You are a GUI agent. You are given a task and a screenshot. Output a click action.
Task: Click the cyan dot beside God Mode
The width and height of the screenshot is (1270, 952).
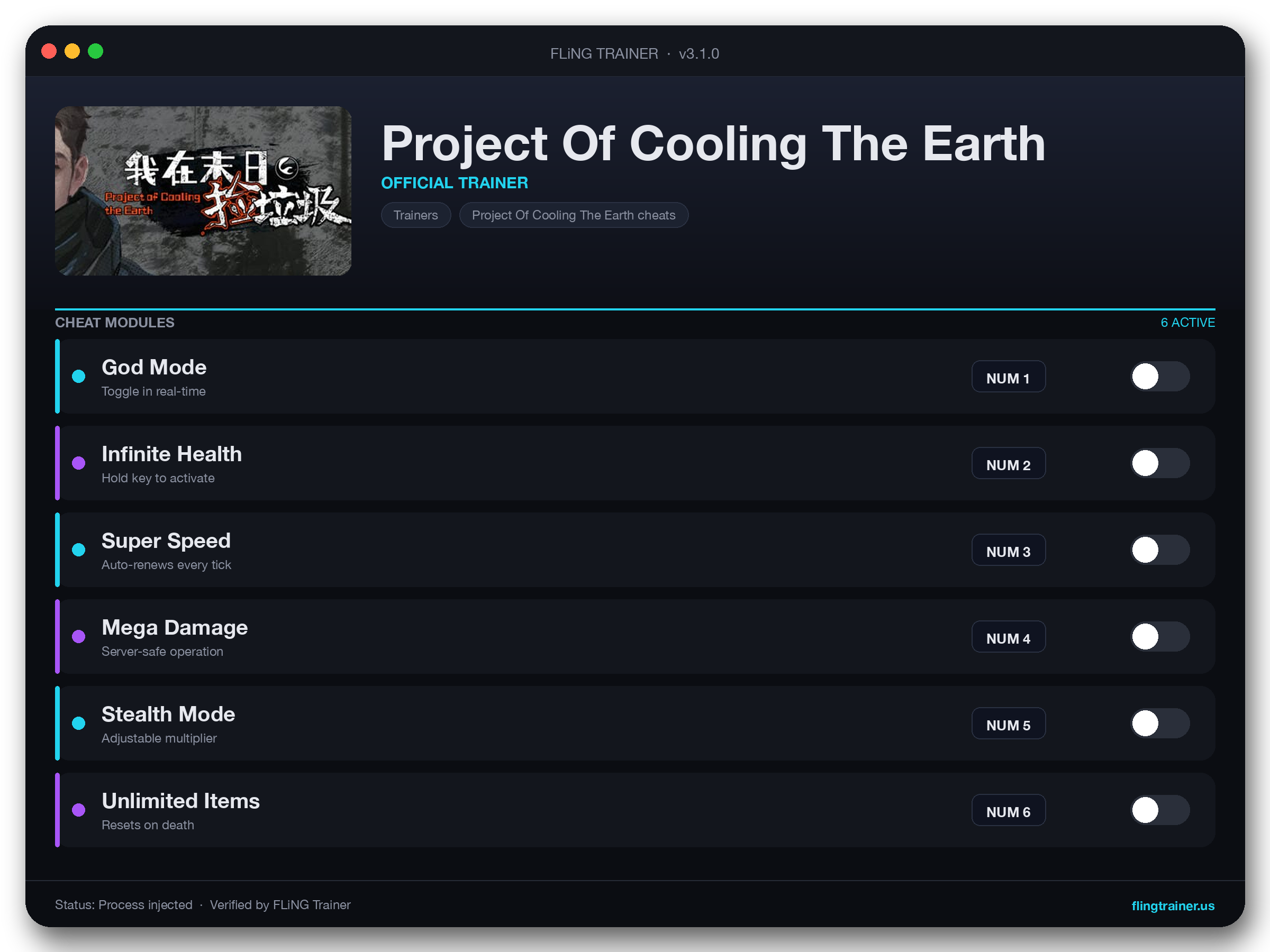tap(79, 377)
